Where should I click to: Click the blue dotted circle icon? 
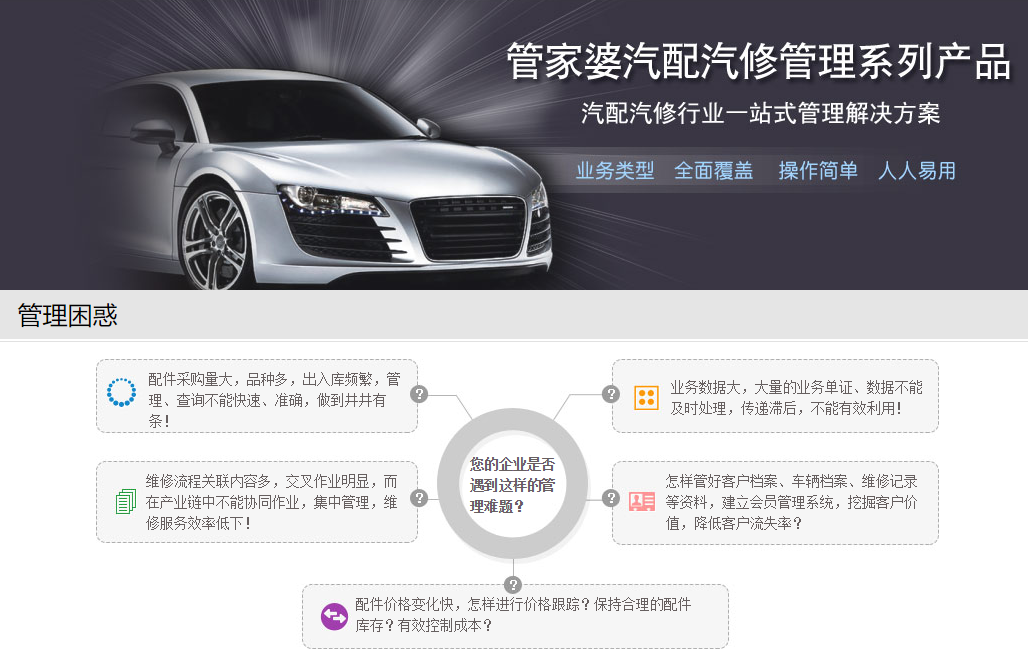coord(121,392)
